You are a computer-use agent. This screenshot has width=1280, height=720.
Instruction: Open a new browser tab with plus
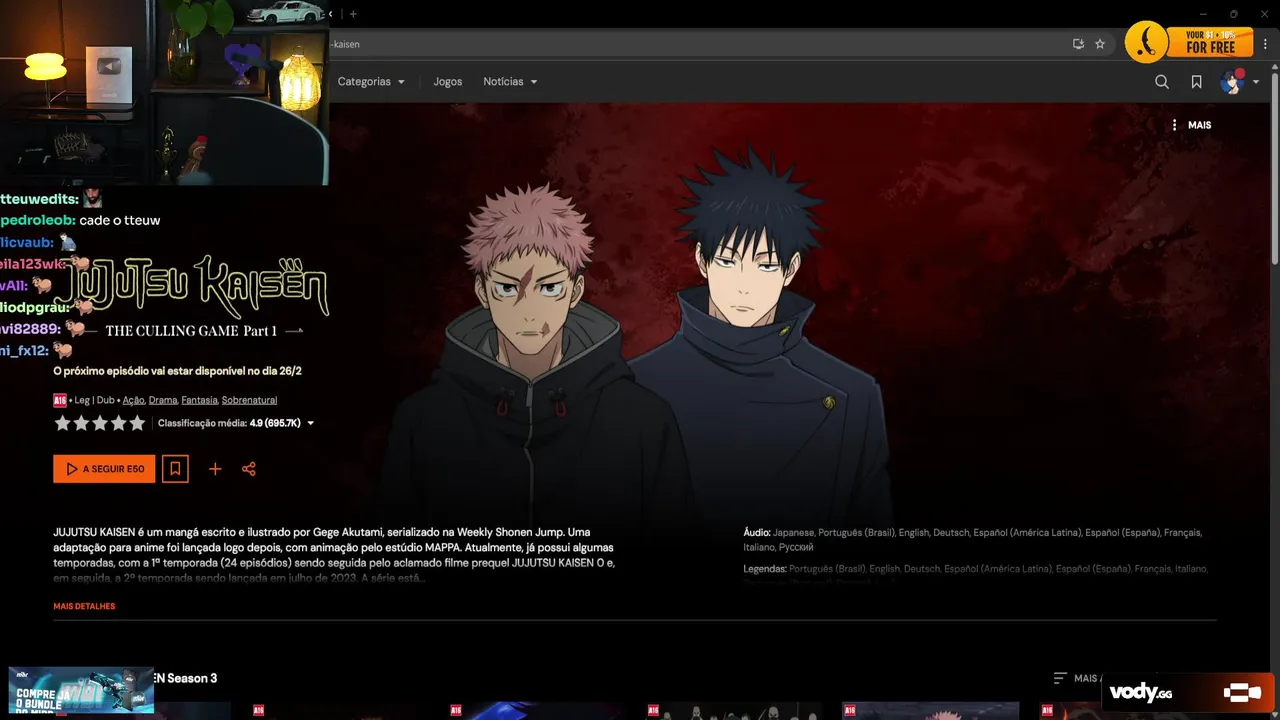click(353, 14)
